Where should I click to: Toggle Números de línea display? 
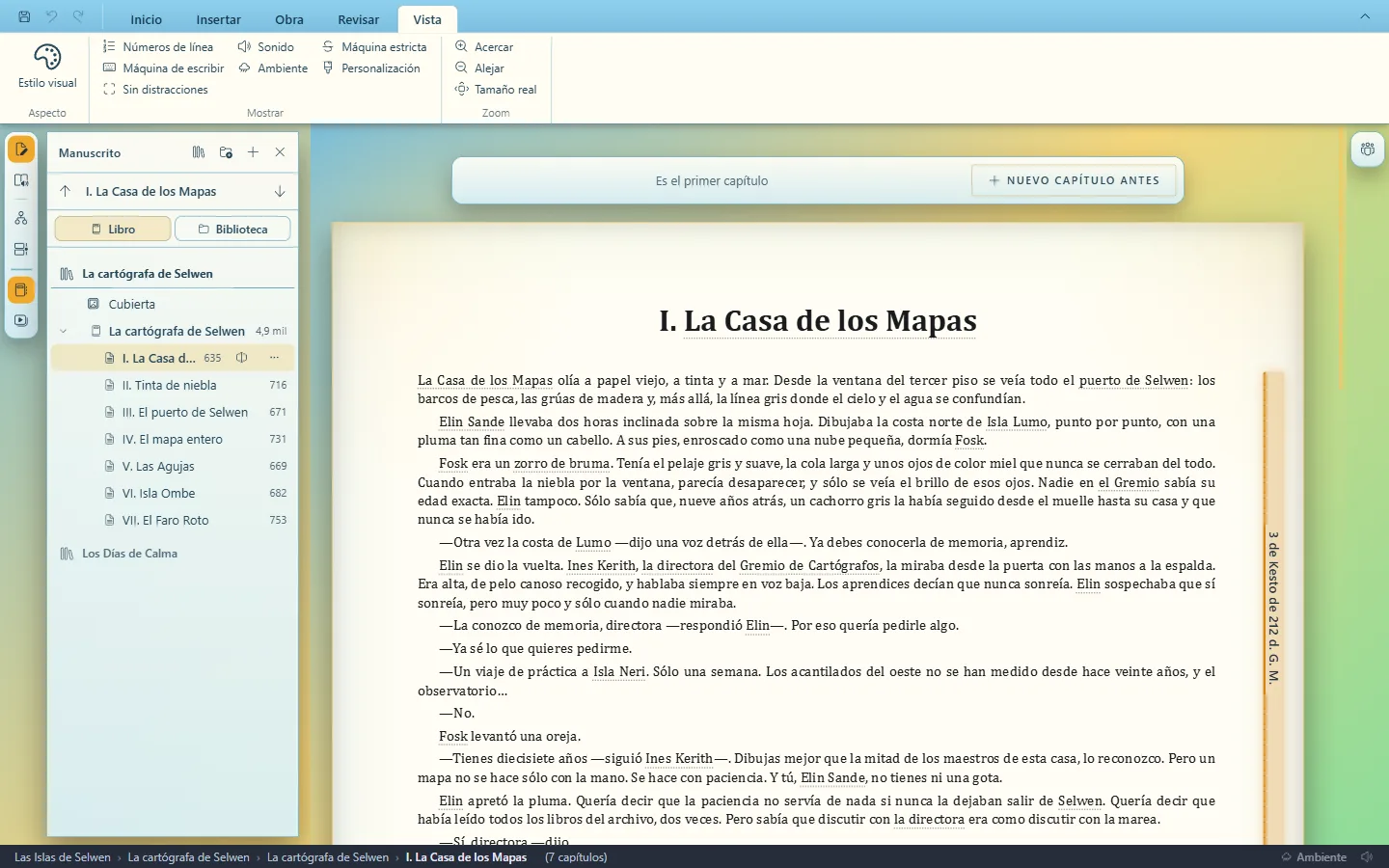pyautogui.click(x=158, y=46)
